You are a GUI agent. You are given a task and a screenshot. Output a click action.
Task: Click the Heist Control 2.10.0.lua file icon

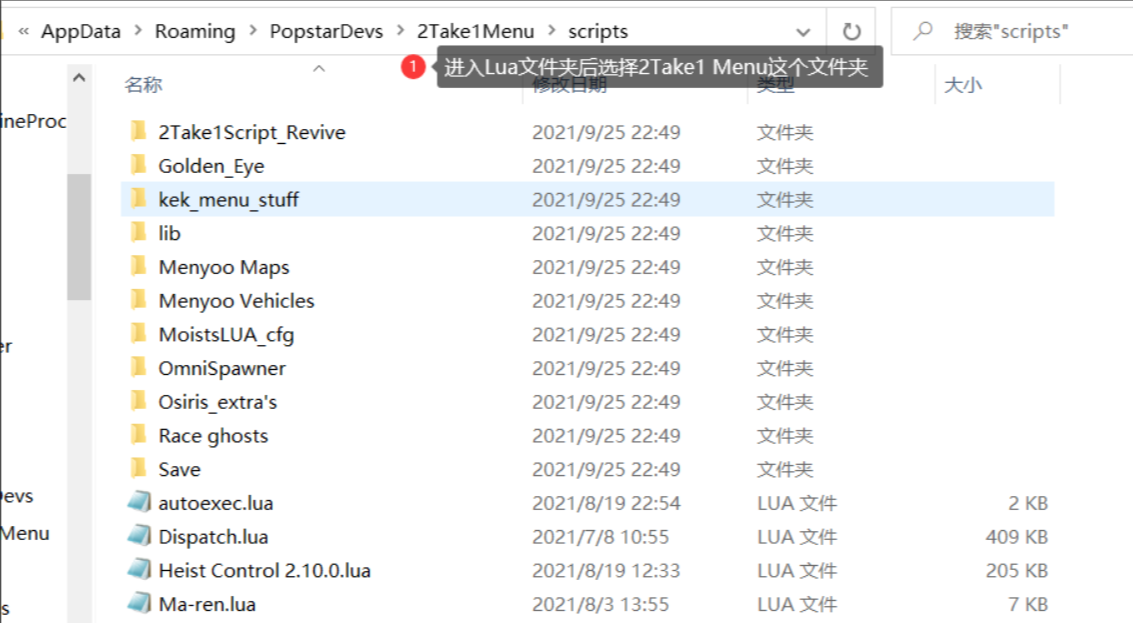(139, 570)
